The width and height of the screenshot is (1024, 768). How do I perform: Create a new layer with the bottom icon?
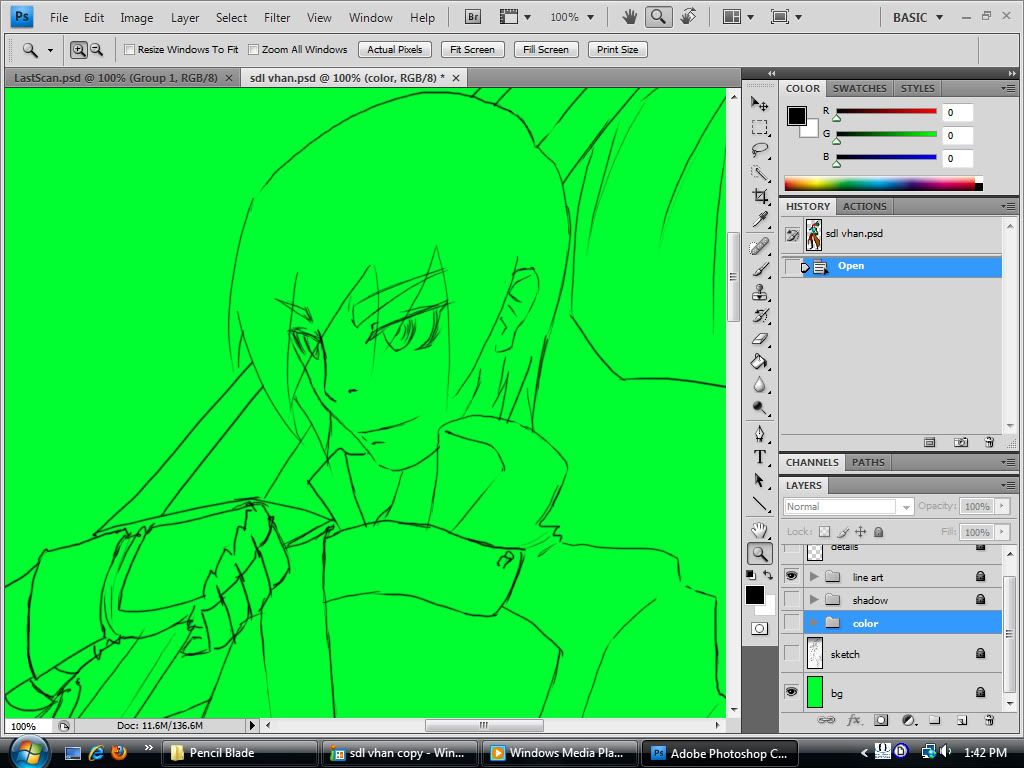[962, 720]
